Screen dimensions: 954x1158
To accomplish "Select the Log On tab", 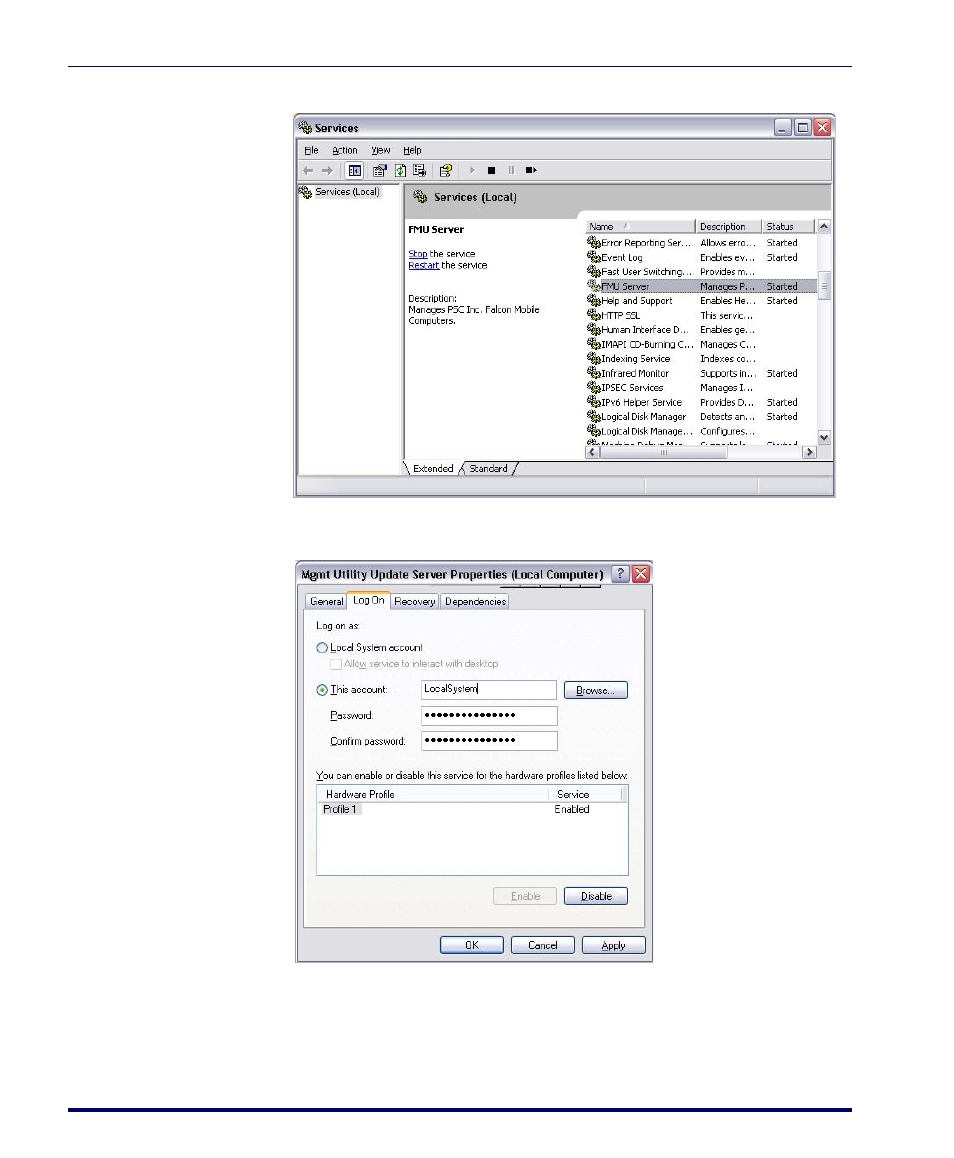I will coord(368,600).
